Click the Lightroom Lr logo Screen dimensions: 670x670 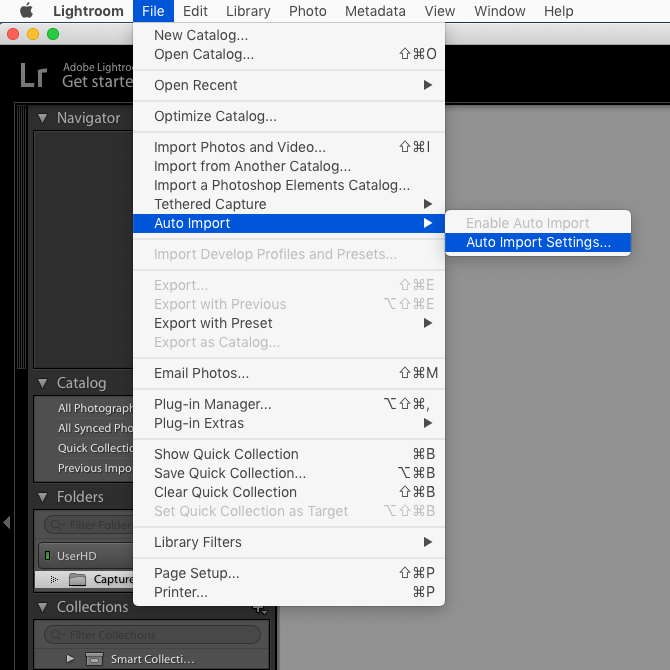click(33, 76)
